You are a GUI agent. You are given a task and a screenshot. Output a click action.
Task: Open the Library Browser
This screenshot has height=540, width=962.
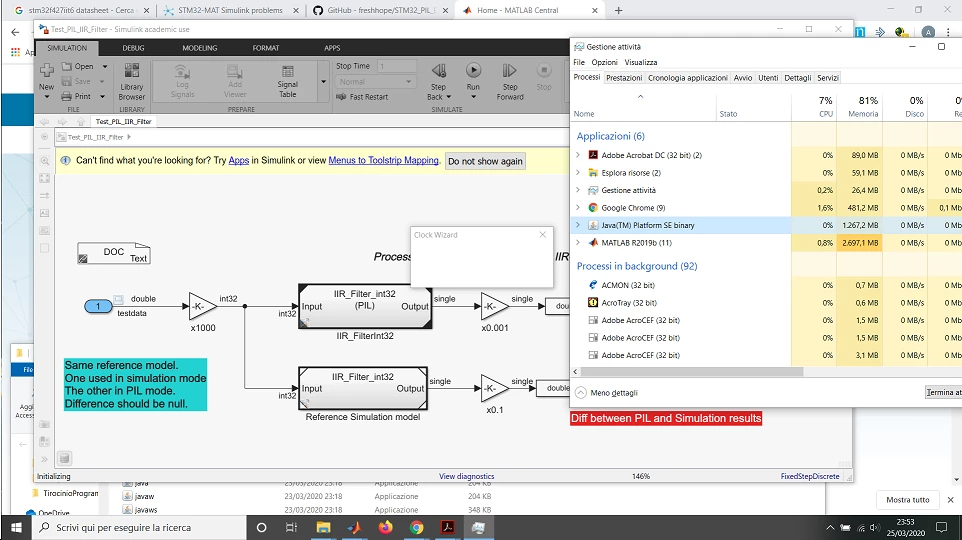pyautogui.click(x=132, y=82)
